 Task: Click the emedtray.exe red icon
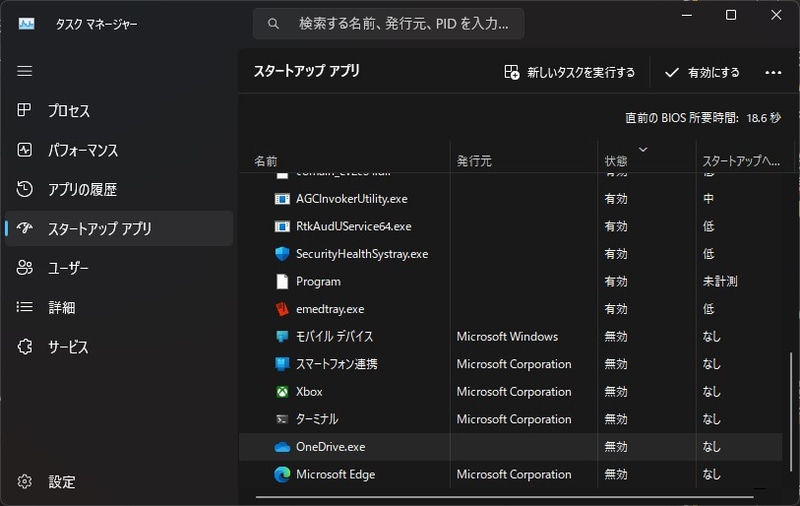click(282, 309)
